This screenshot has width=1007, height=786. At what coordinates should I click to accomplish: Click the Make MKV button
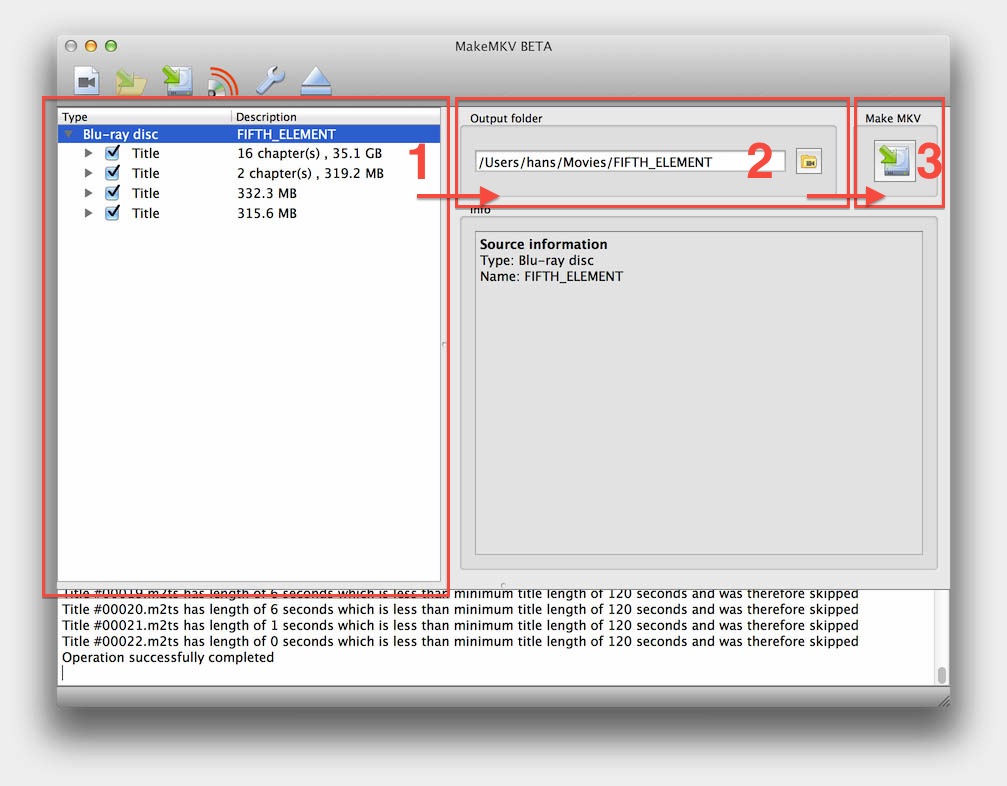coord(894,161)
